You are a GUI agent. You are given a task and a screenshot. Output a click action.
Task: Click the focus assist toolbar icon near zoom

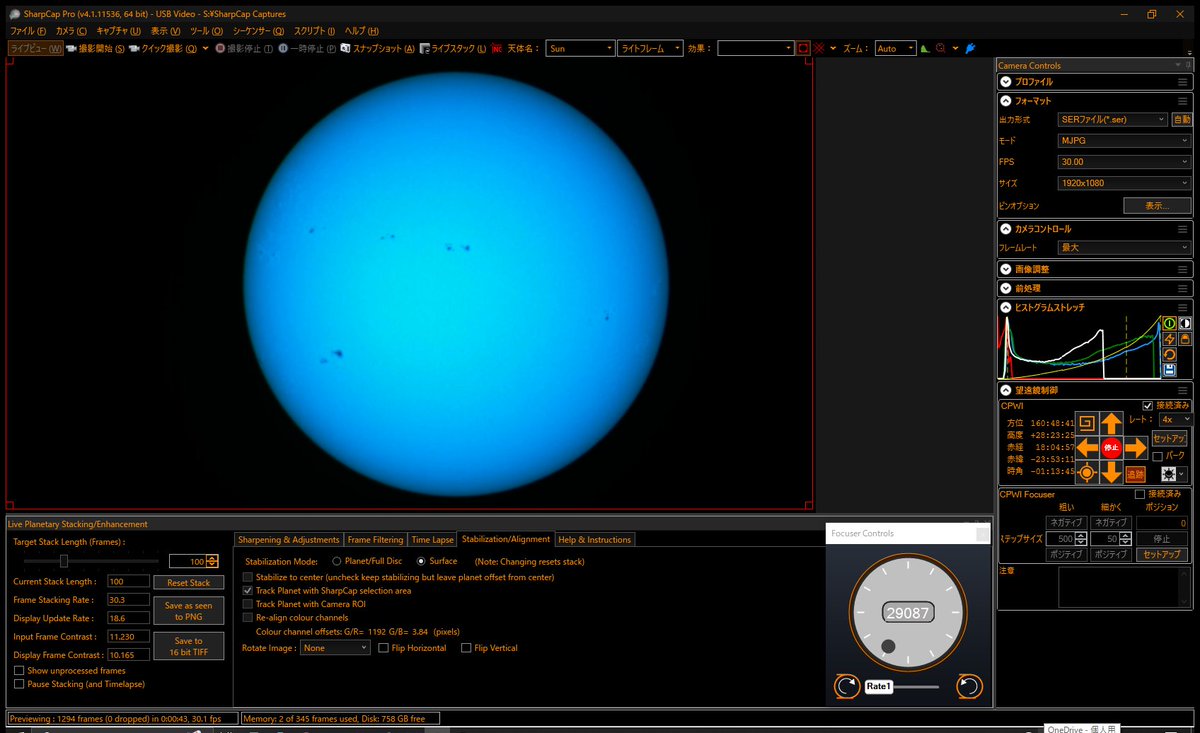click(941, 48)
